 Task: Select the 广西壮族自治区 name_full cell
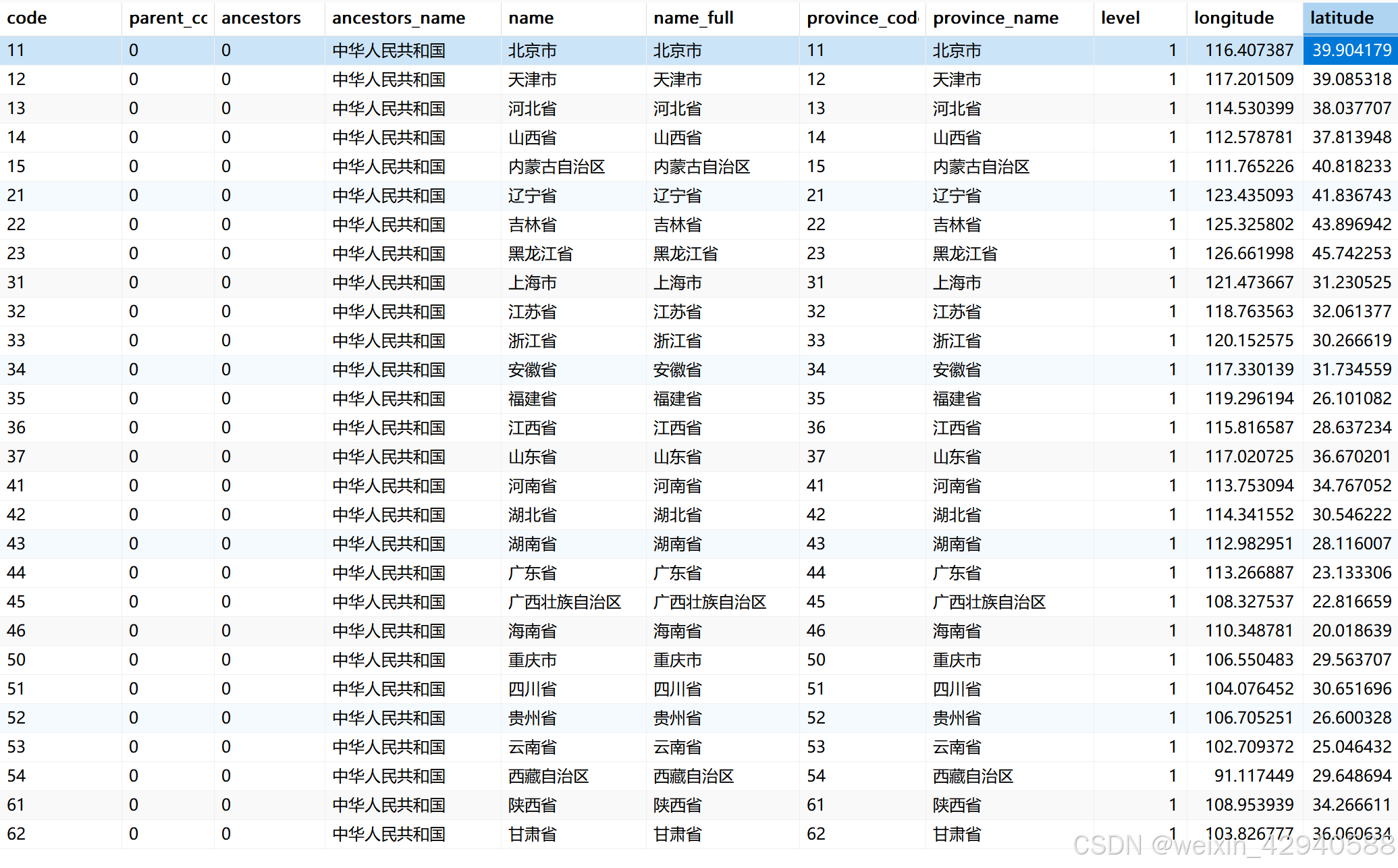tap(709, 602)
